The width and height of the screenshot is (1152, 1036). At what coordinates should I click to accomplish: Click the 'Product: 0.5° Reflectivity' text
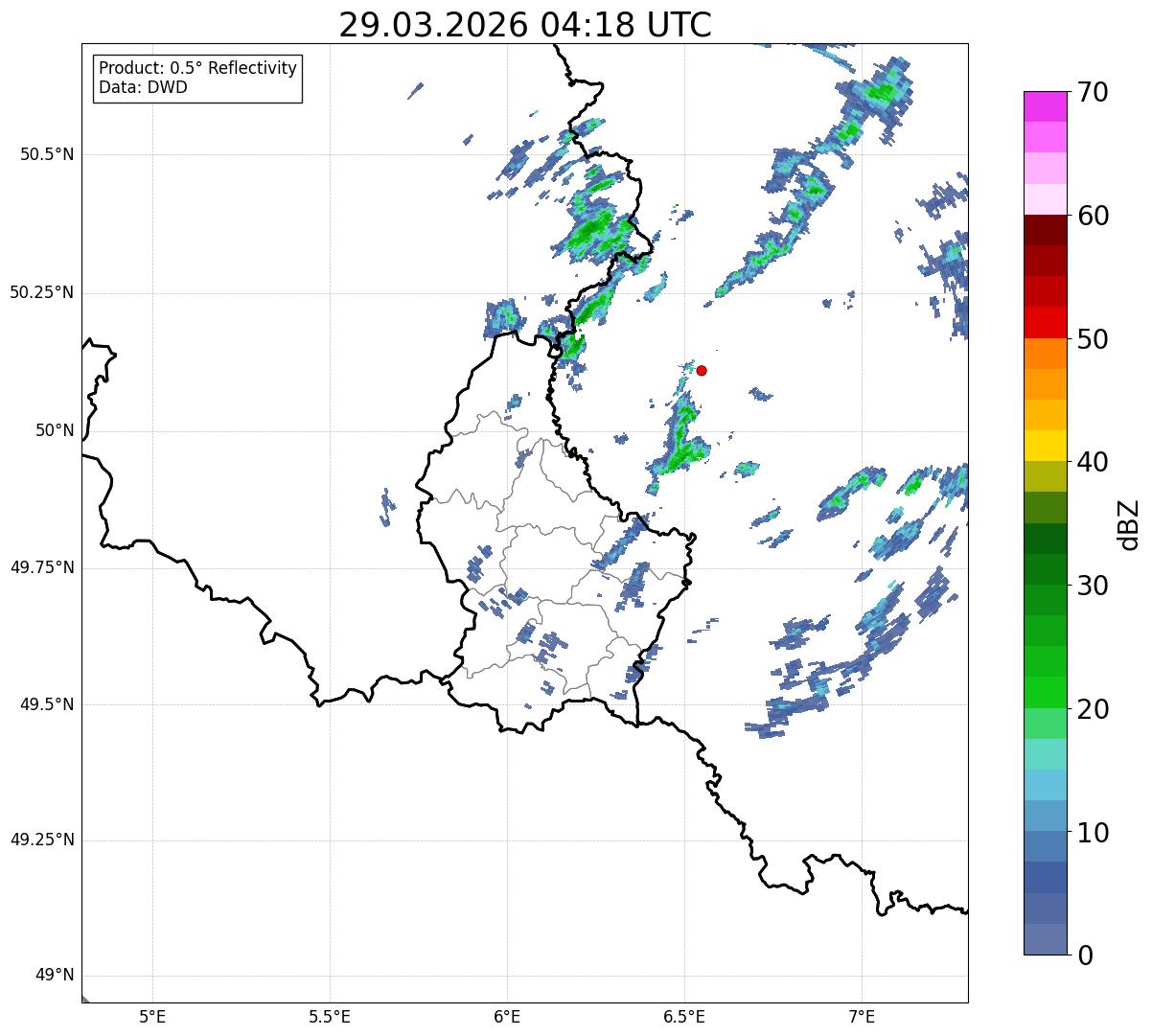(x=197, y=69)
